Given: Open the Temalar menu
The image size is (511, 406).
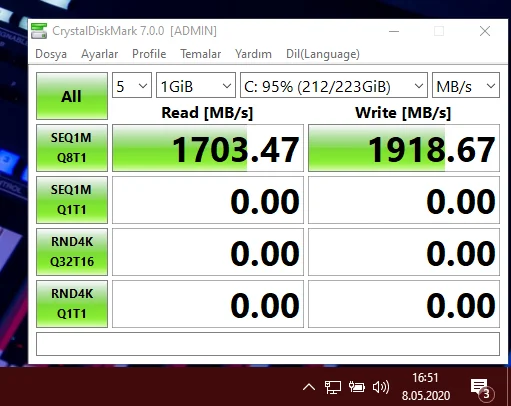Looking at the screenshot, I should click(x=201, y=54).
